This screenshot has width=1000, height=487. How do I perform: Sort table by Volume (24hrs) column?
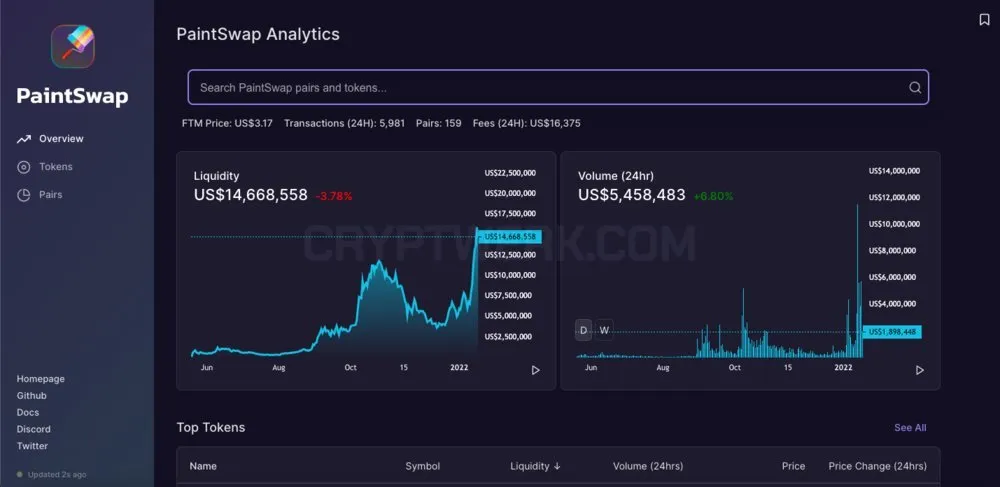648,466
